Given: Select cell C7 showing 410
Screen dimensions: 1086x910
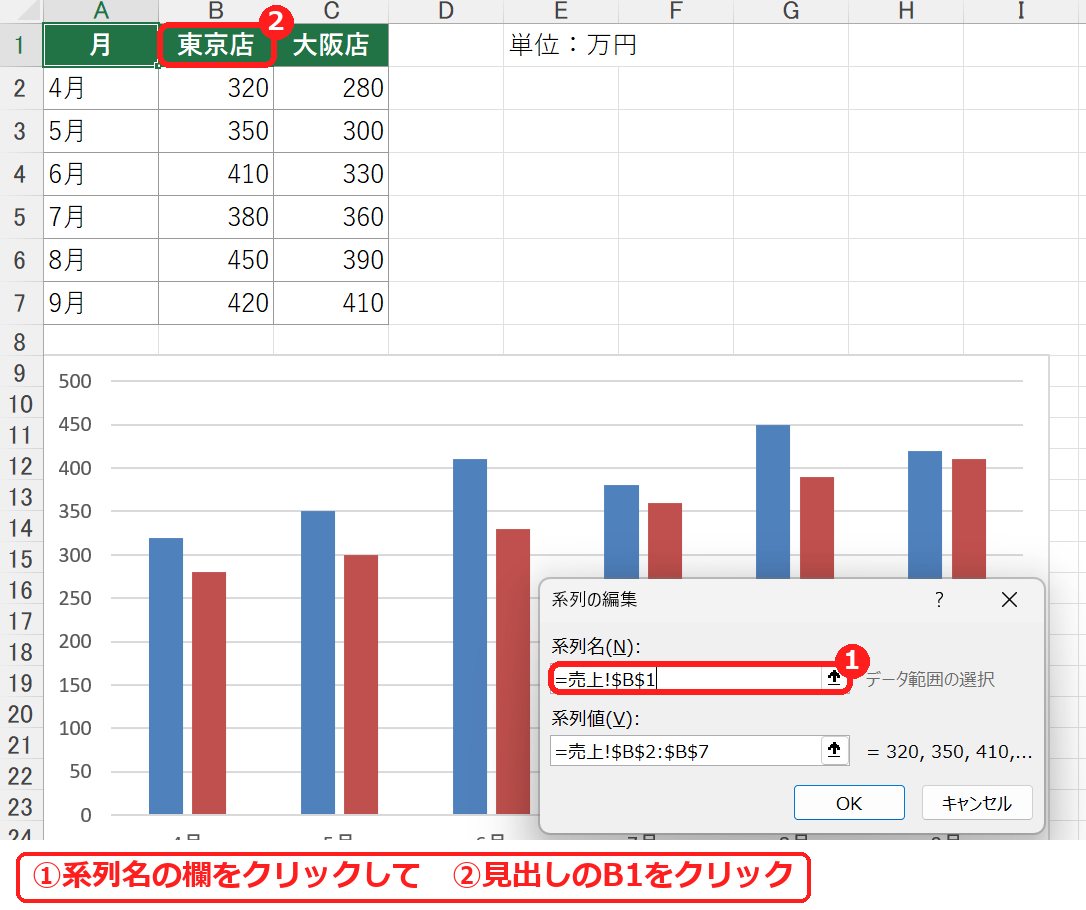Looking at the screenshot, I should [x=331, y=303].
